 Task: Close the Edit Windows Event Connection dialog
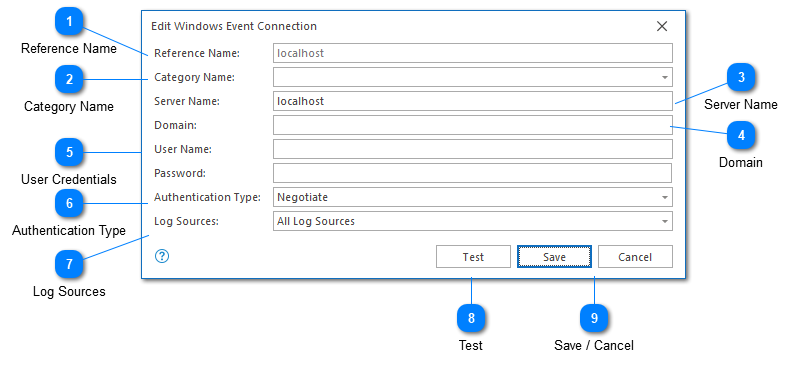coord(662,26)
